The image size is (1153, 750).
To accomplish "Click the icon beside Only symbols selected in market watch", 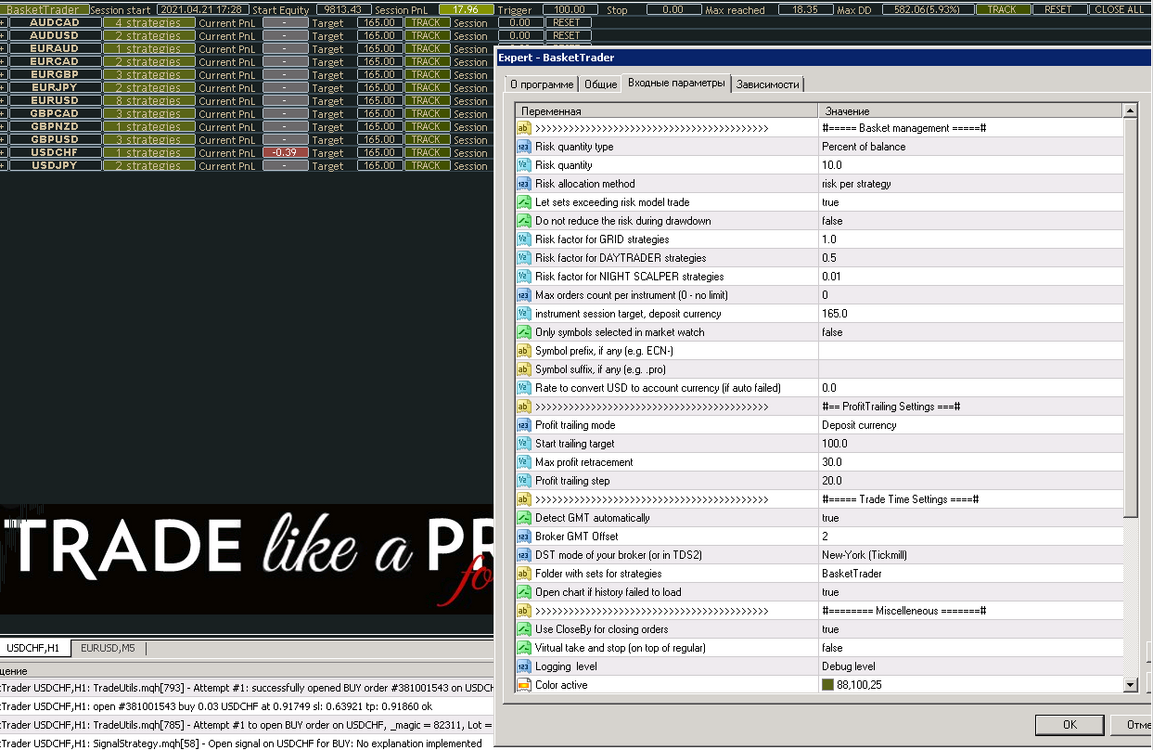I will [524, 332].
